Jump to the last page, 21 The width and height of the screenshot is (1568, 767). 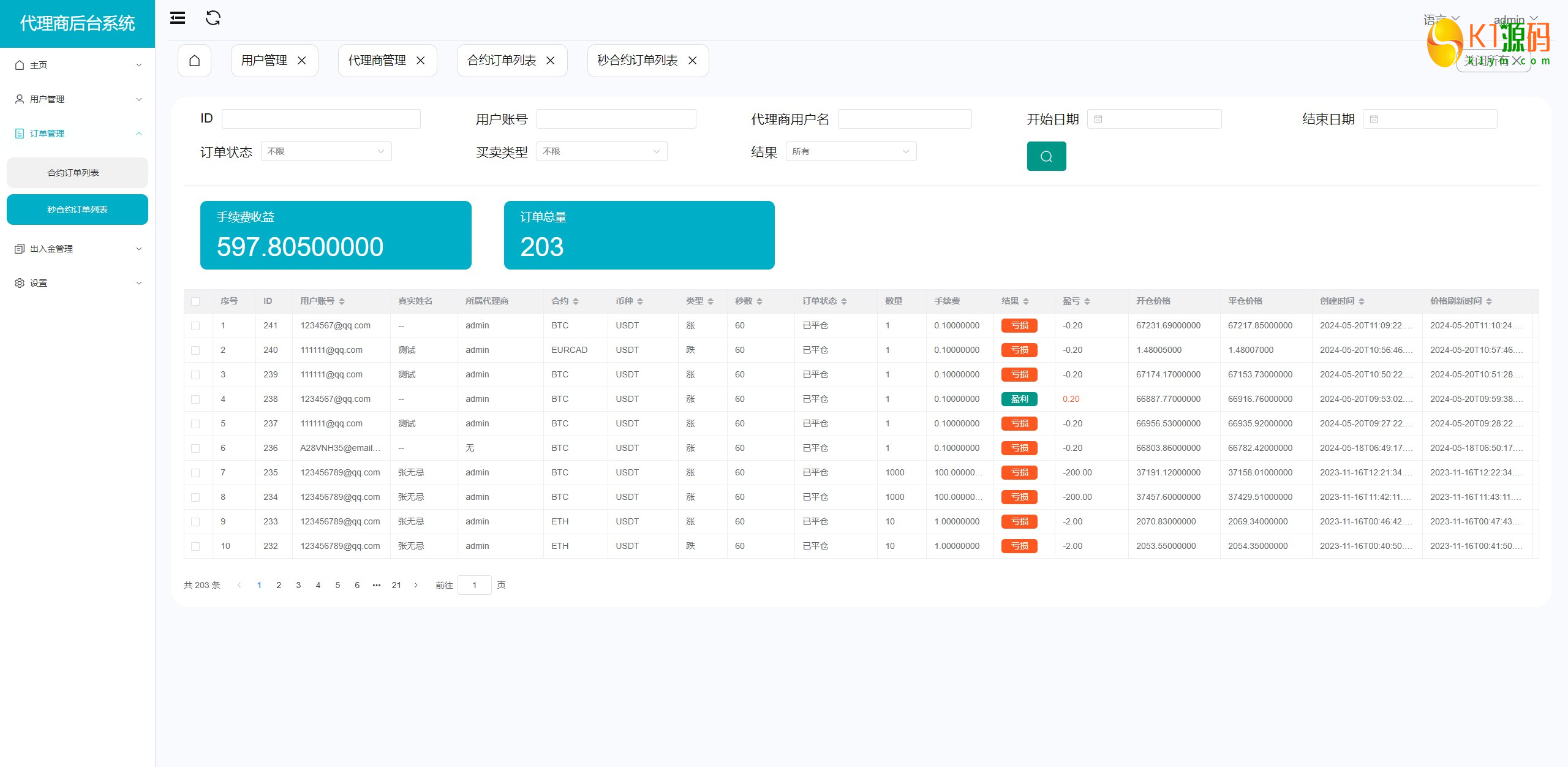pyautogui.click(x=396, y=585)
